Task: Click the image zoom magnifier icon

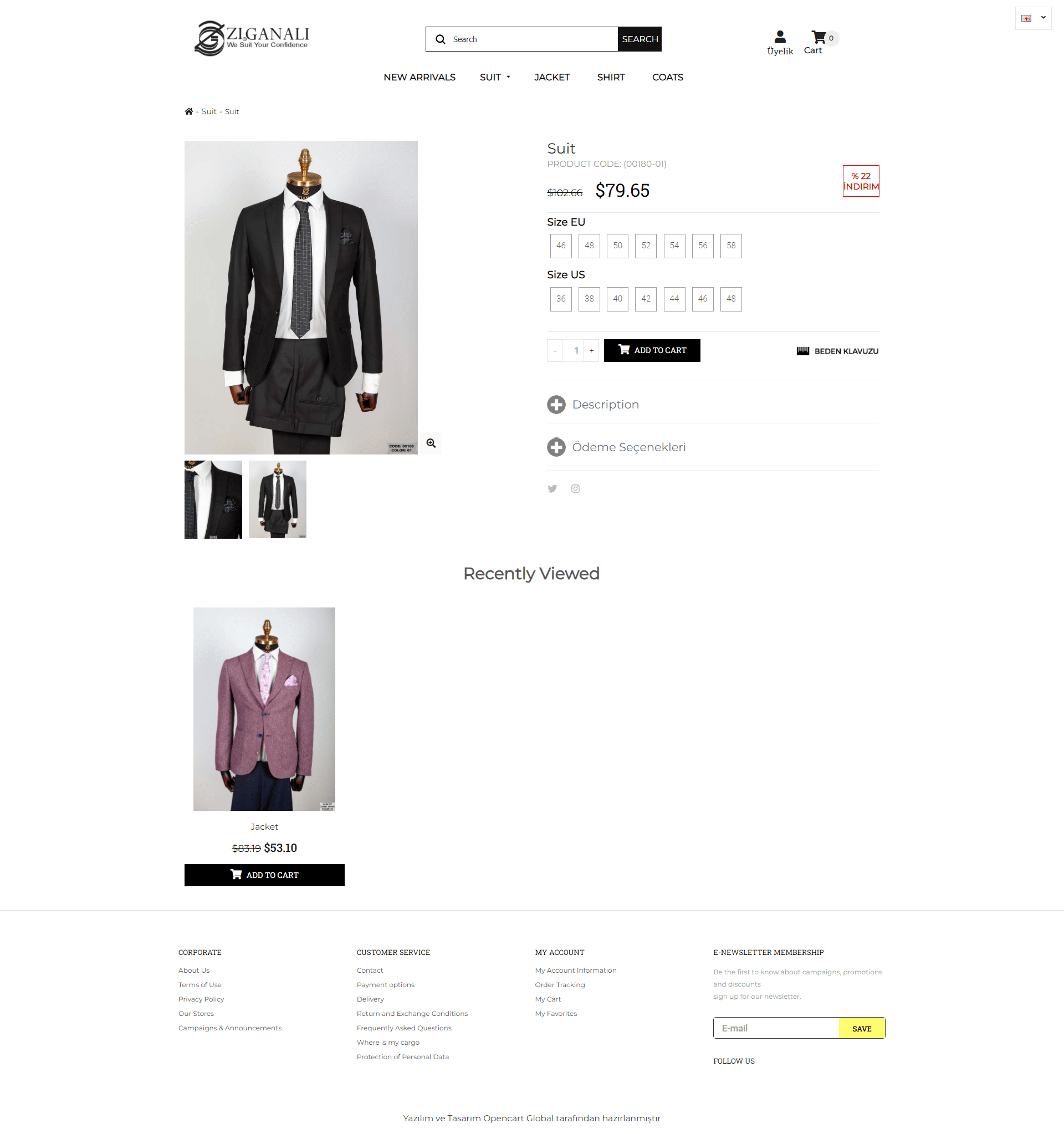Action: pyautogui.click(x=431, y=443)
